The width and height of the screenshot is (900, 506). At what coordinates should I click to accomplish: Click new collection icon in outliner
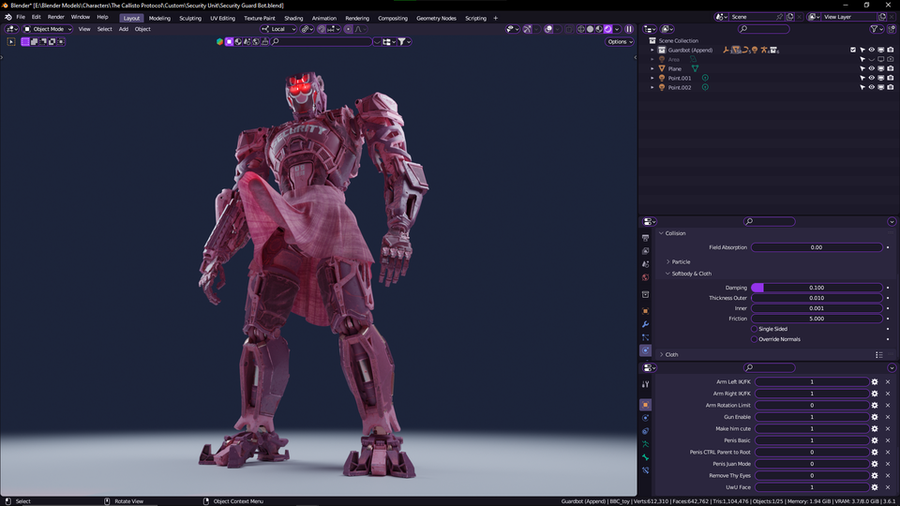pyautogui.click(x=891, y=29)
